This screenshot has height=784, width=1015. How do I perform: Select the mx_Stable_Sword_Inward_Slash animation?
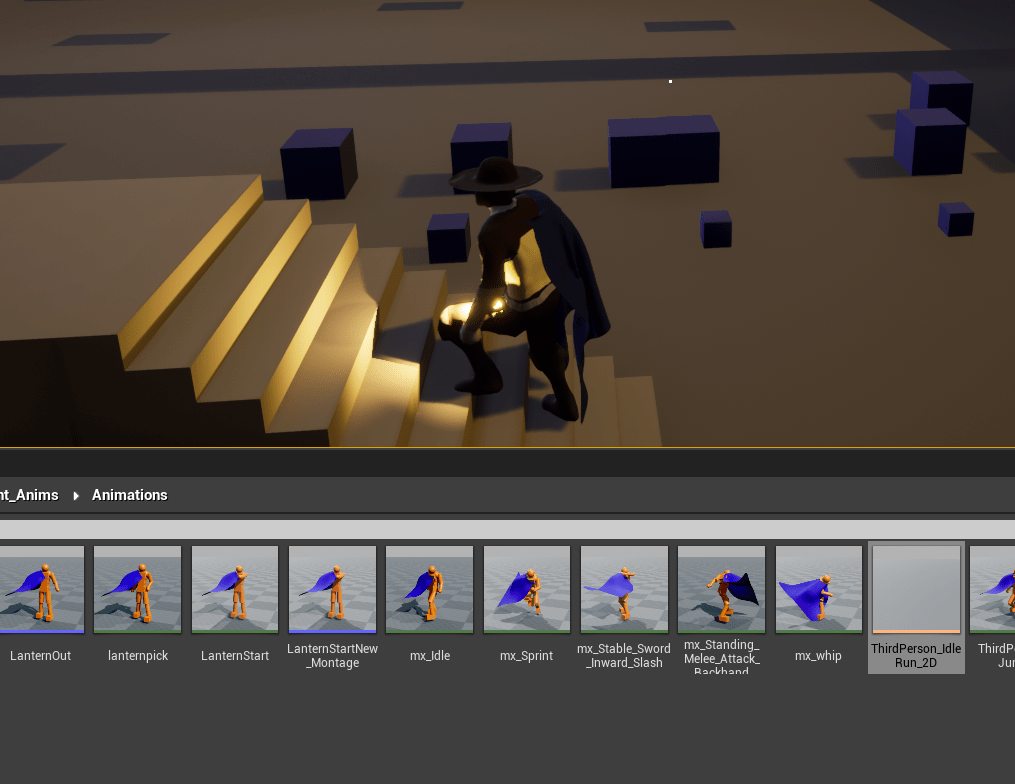623,590
